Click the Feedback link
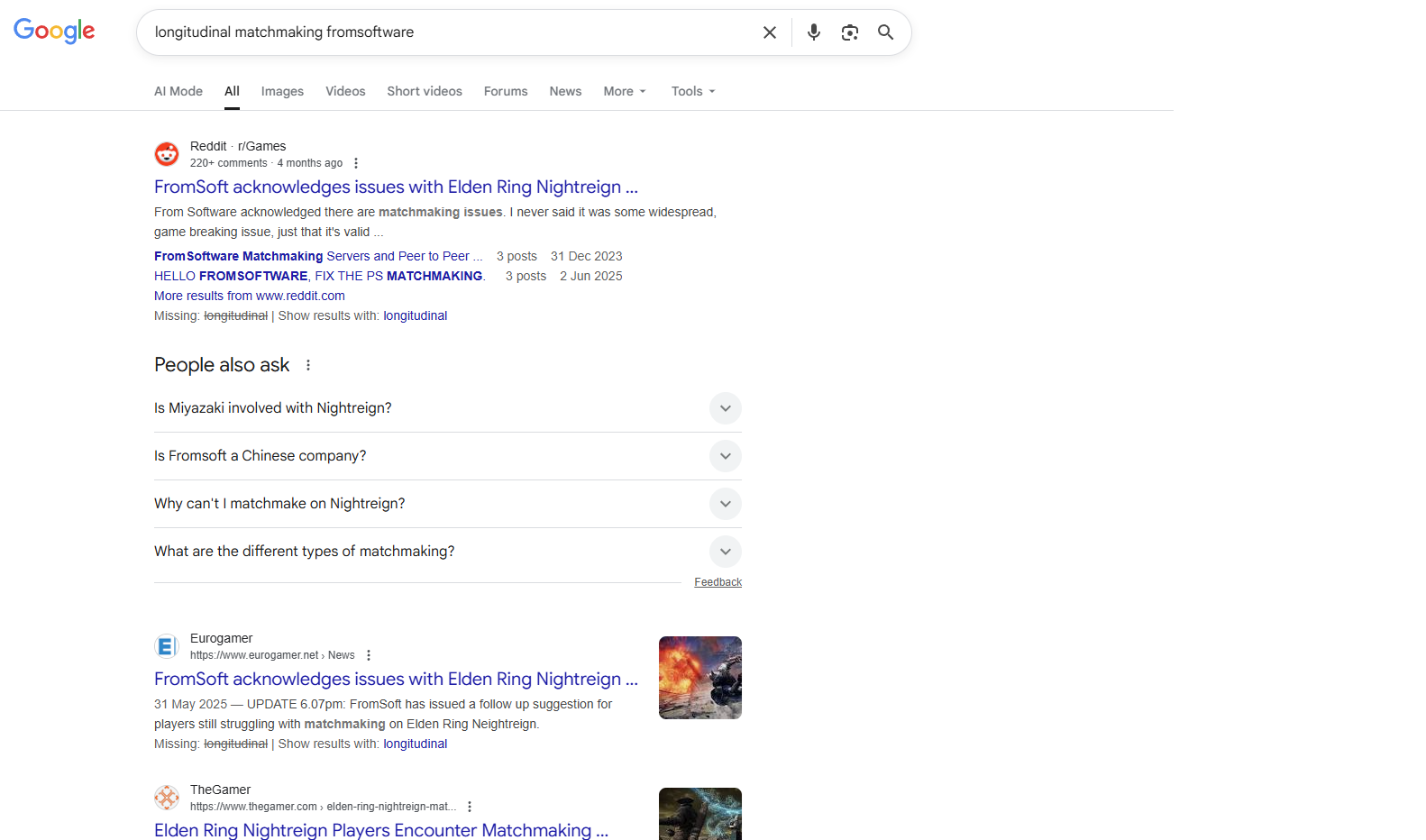Screen dimensions: 1426x840 coord(718,582)
